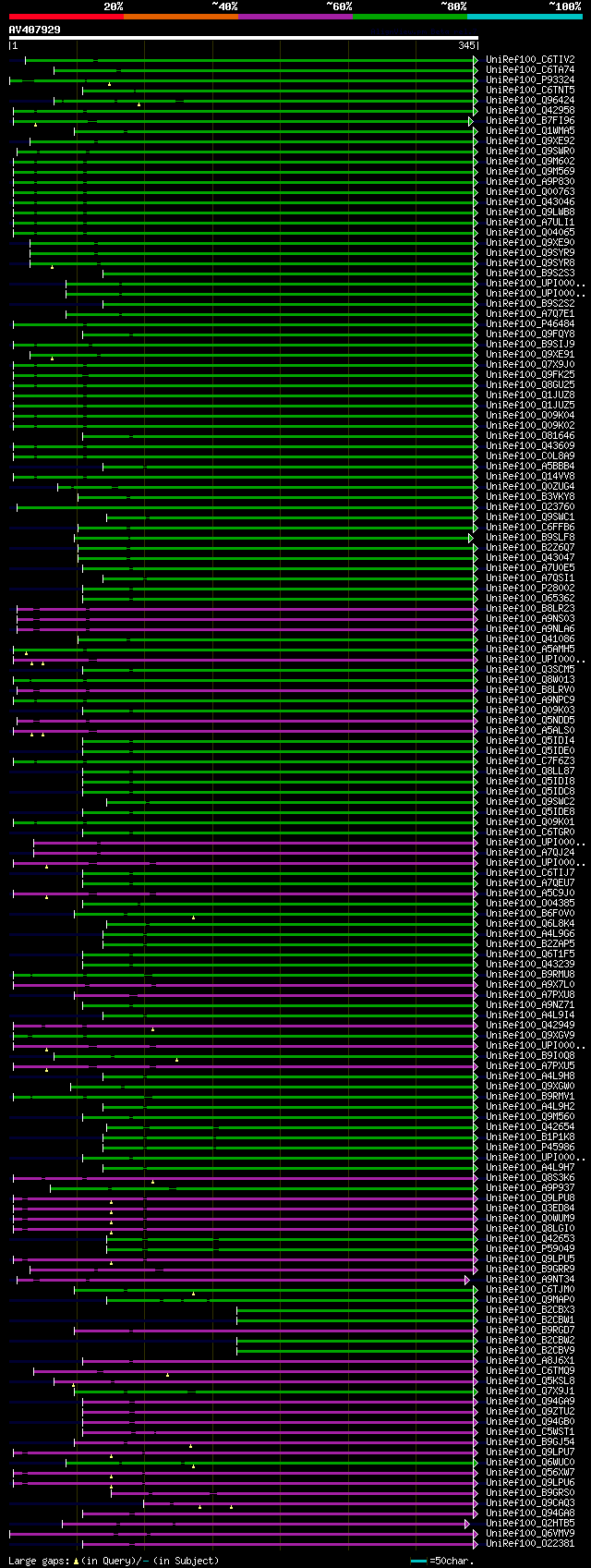Select hit UniRef100_P93324
The height and width of the screenshot is (1568, 591).
point(530,79)
